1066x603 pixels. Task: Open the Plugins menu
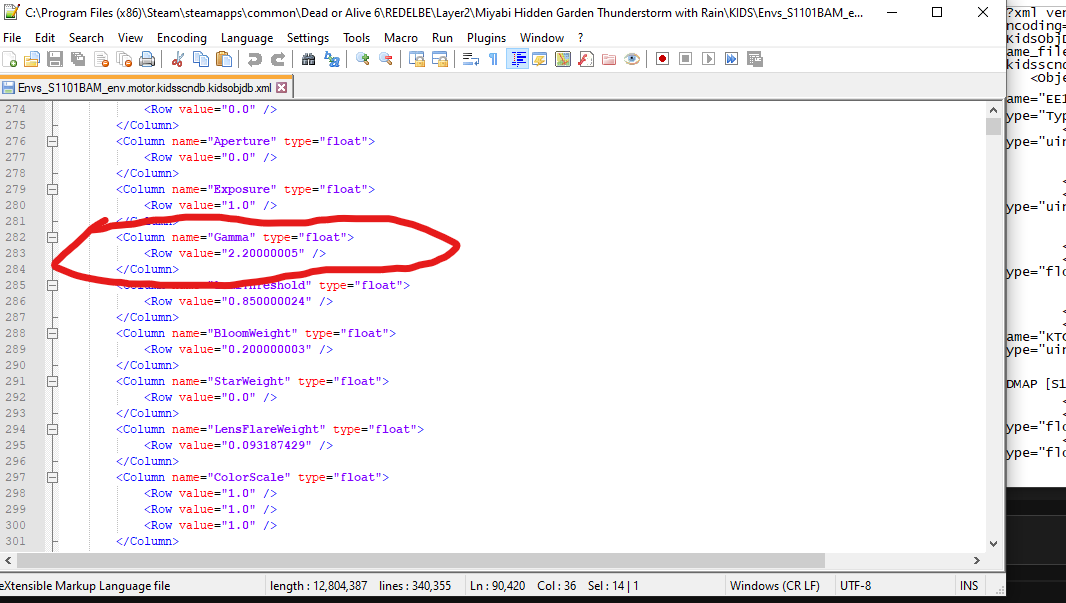[486, 38]
